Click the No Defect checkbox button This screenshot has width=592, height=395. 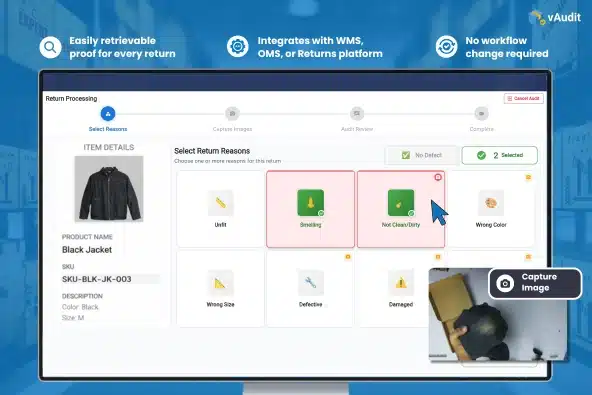[421, 155]
